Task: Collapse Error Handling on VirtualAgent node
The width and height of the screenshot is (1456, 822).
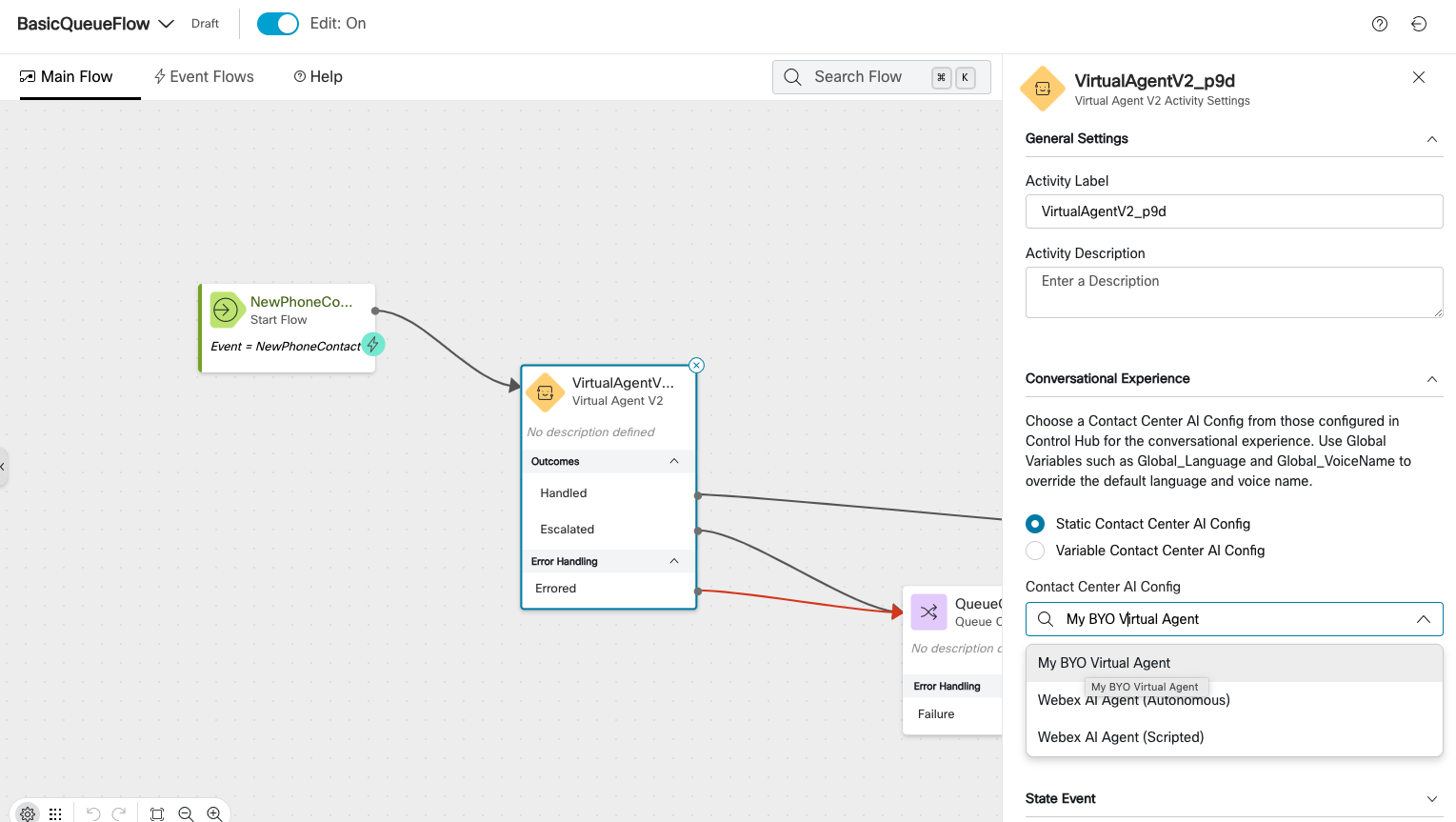Action: pyautogui.click(x=674, y=561)
